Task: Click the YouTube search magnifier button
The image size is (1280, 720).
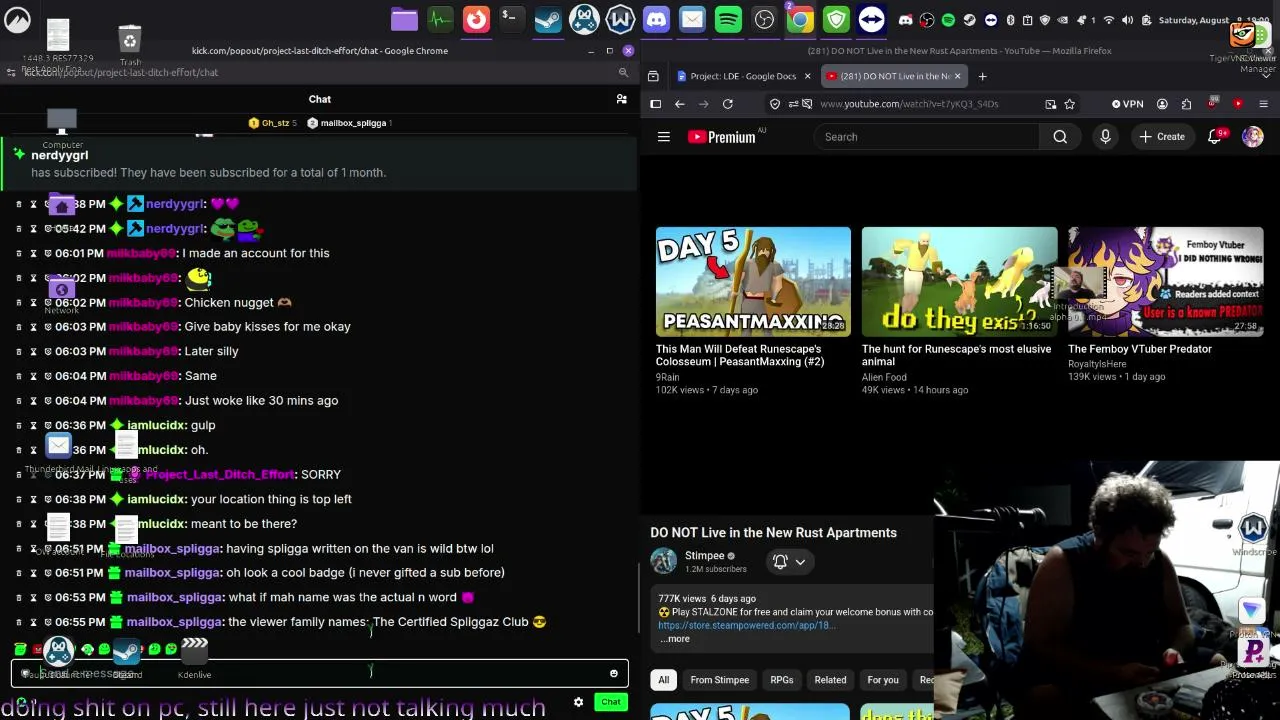Action: (1060, 137)
